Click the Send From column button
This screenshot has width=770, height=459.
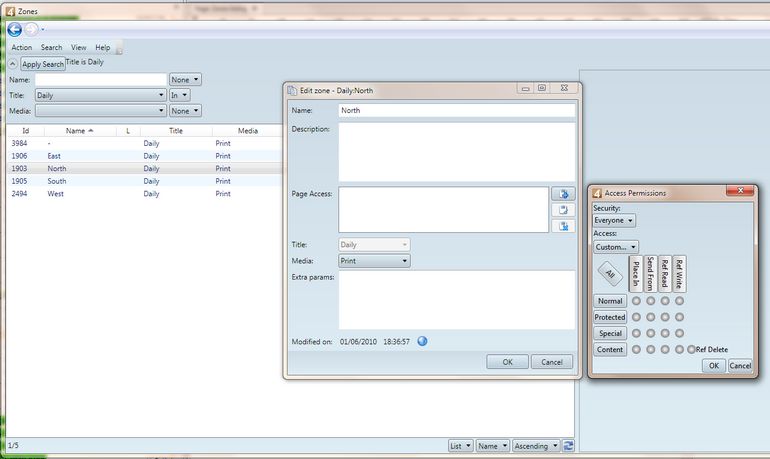(x=650, y=273)
